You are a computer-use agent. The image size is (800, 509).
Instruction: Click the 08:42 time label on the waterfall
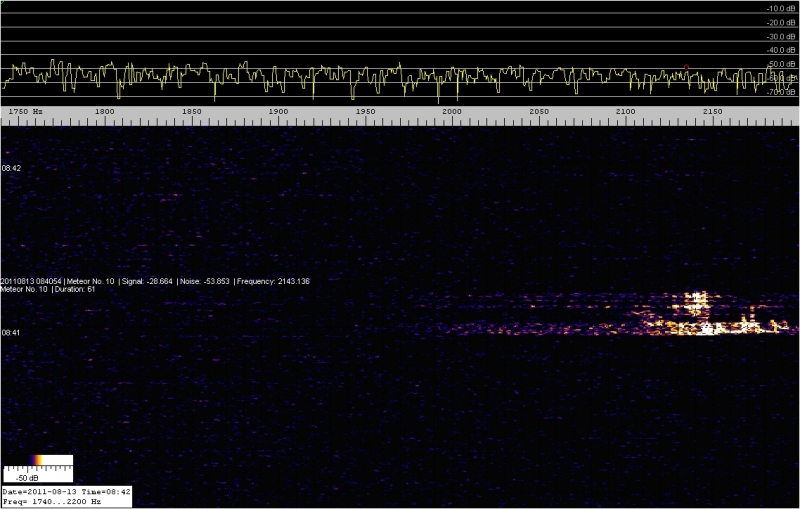[x=12, y=168]
